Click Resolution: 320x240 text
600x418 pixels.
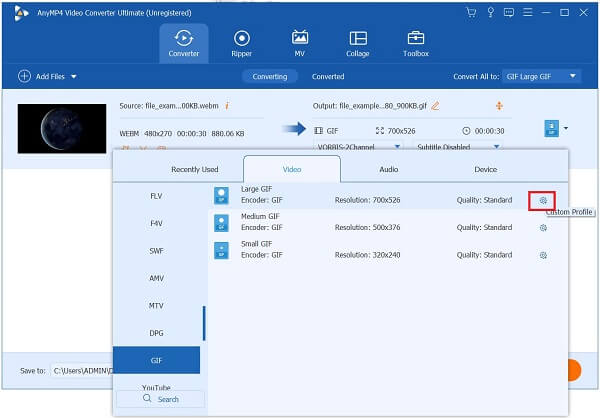pyautogui.click(x=367, y=255)
